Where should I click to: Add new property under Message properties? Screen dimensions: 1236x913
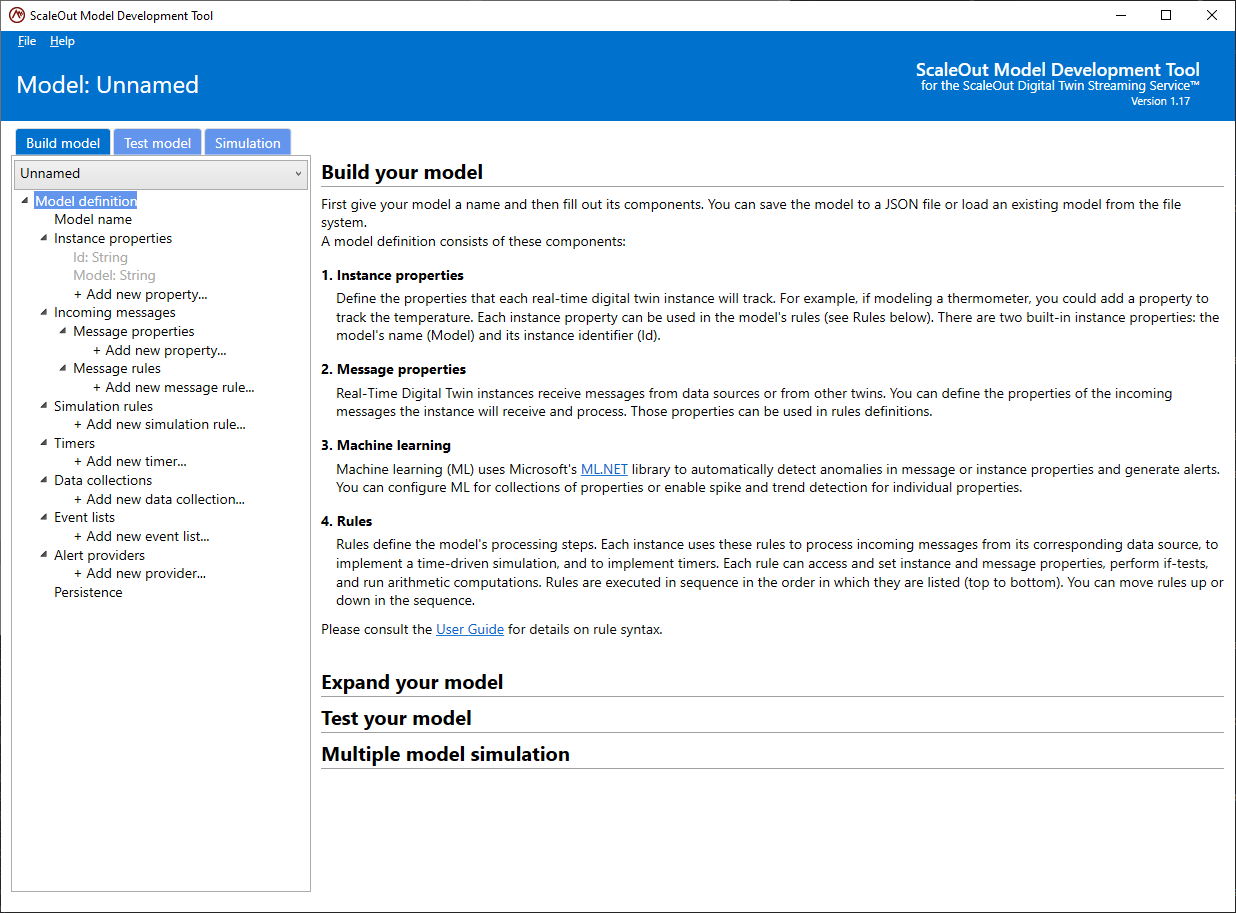(x=160, y=350)
